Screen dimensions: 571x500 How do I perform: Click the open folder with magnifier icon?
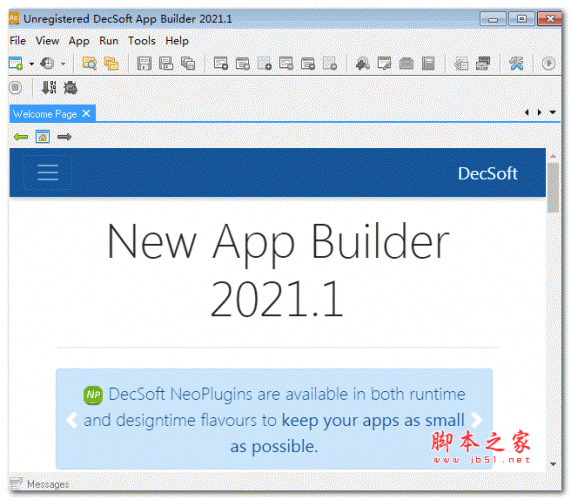pos(89,63)
